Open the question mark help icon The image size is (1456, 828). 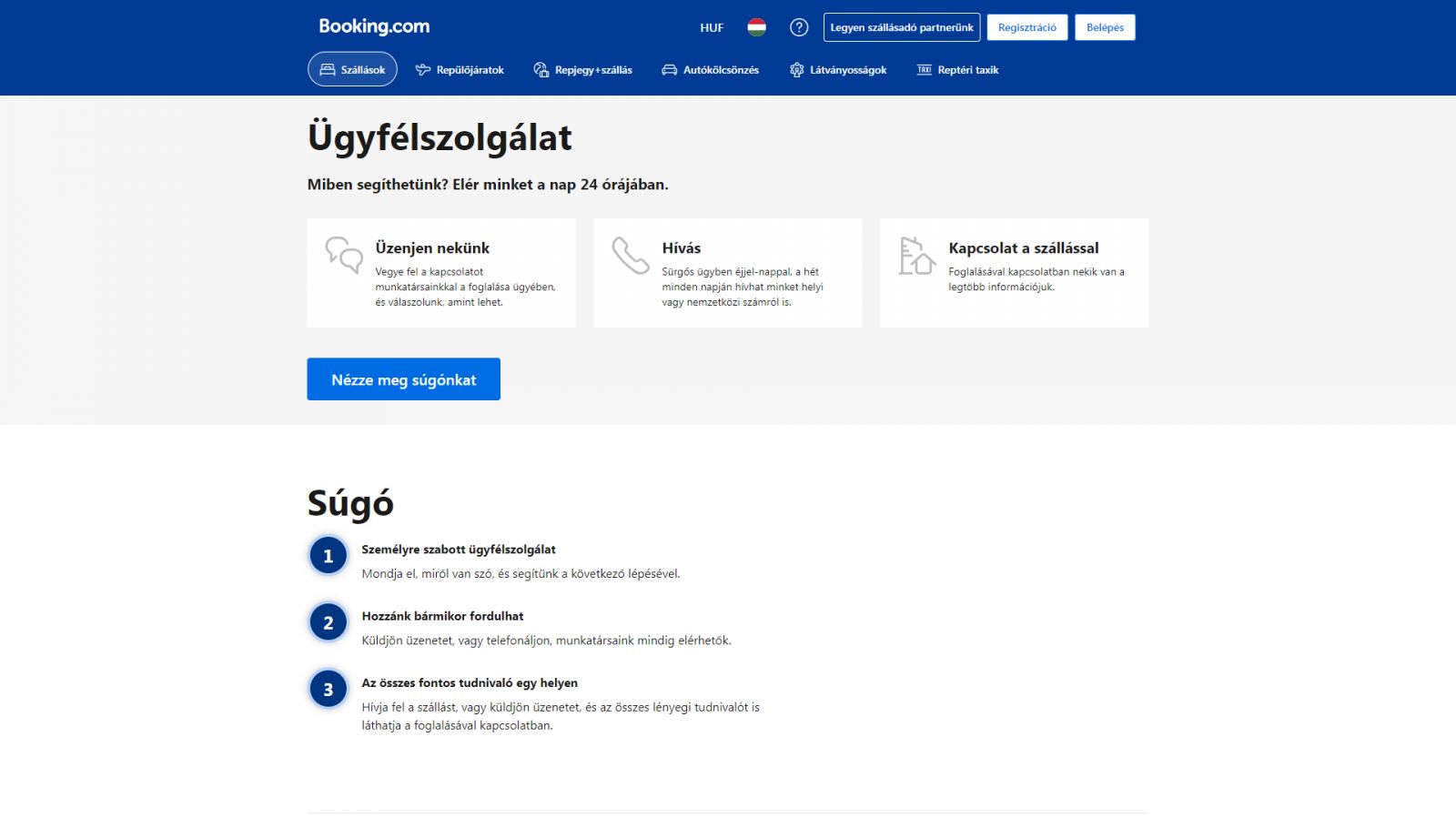(799, 27)
